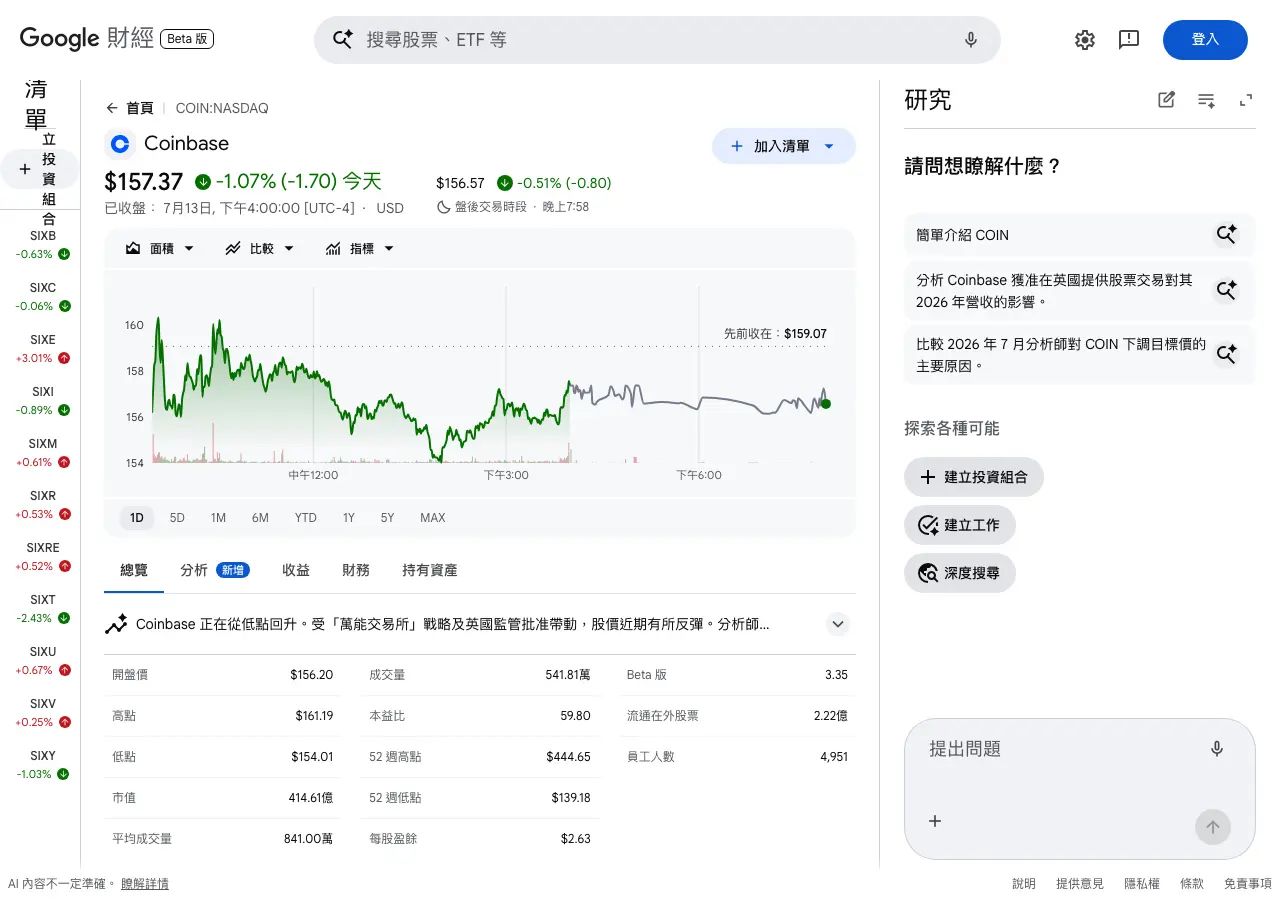Click the voice search microphone in search bar
This screenshot has width=1280, height=900.
[970, 39]
